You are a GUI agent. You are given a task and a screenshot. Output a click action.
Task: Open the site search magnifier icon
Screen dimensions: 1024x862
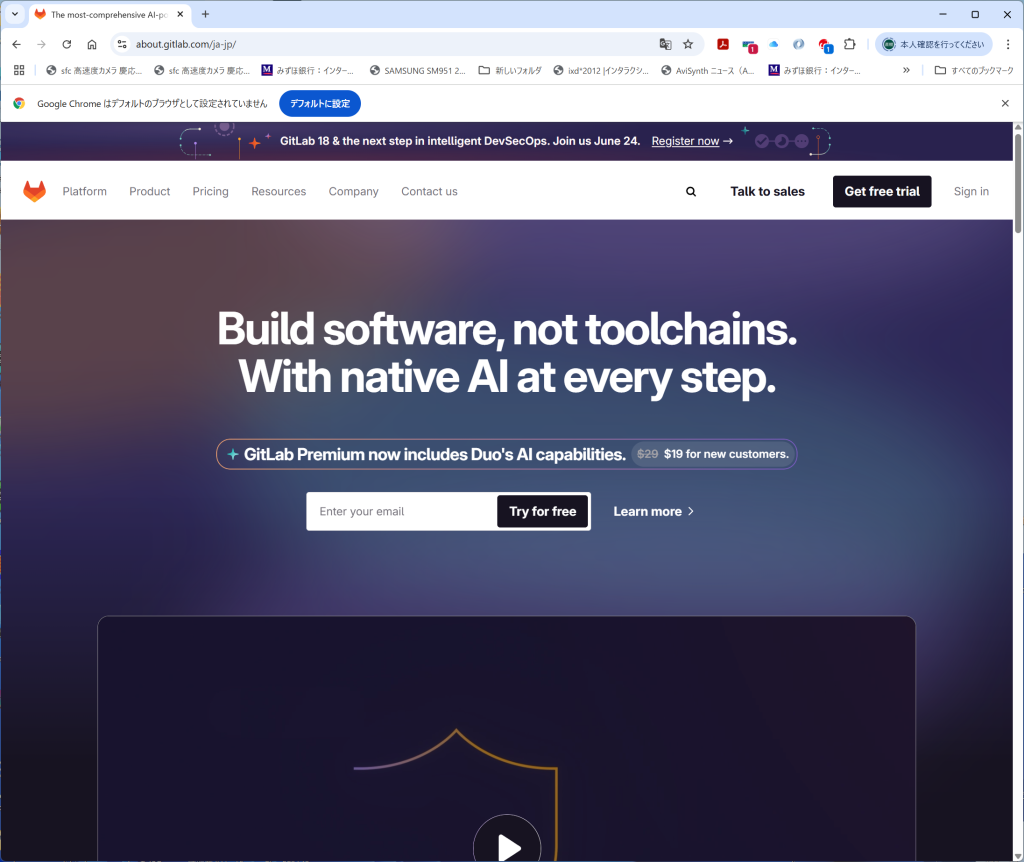pyautogui.click(x=691, y=191)
